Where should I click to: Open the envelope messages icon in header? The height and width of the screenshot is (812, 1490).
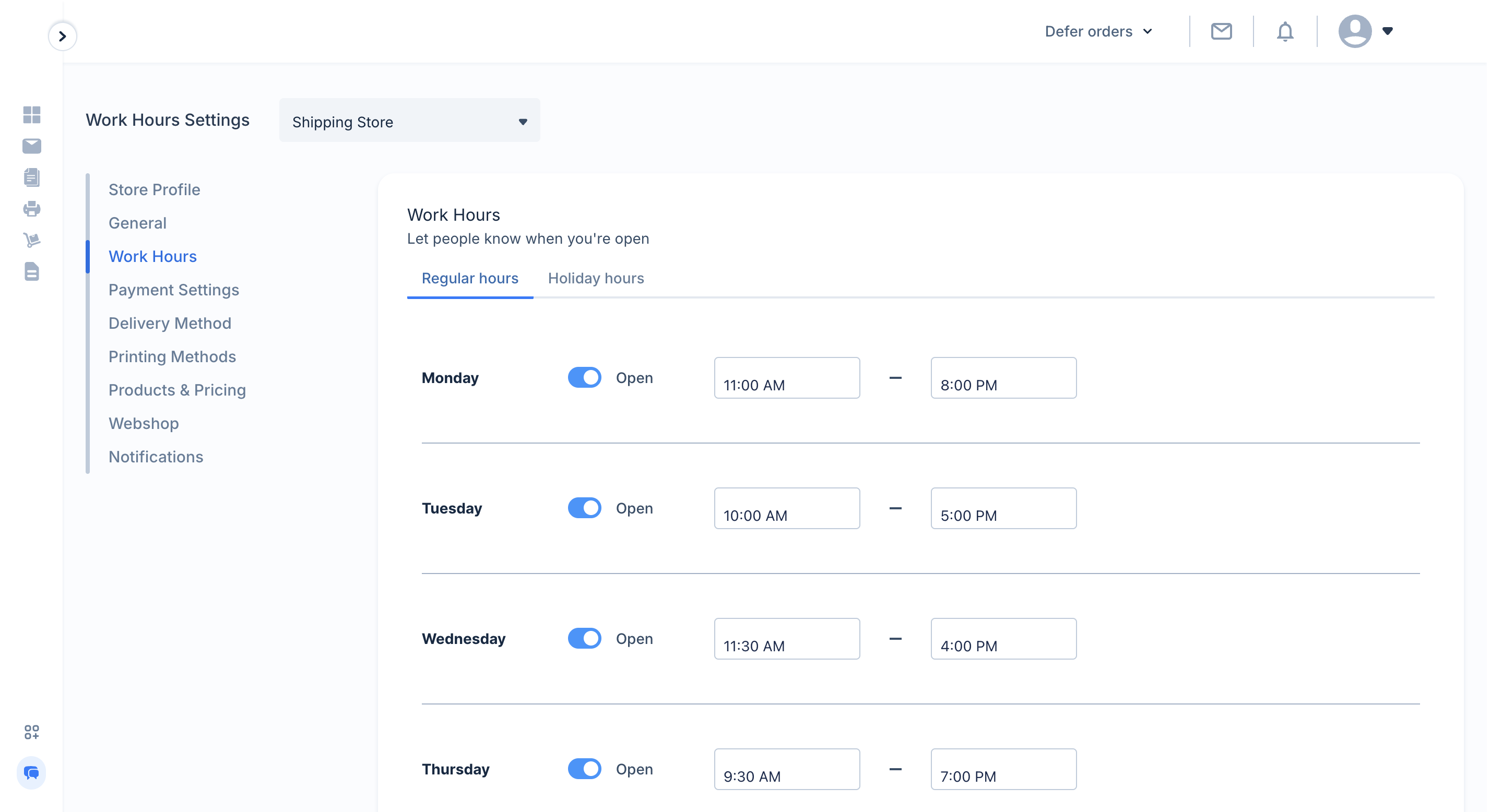[x=1221, y=31]
